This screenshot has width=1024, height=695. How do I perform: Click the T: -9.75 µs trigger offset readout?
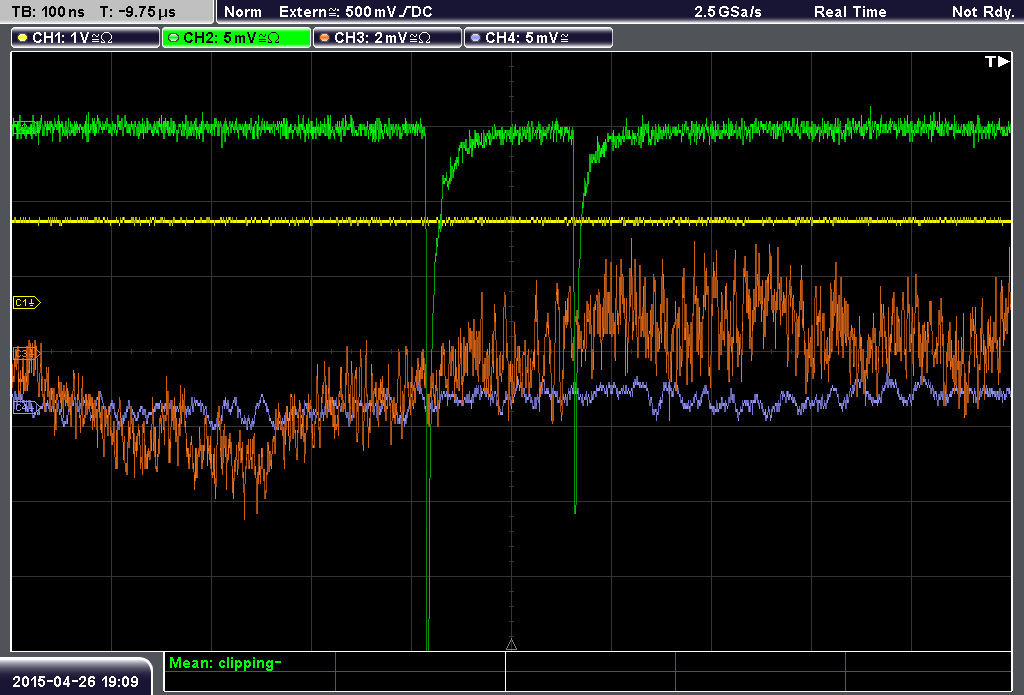pos(138,12)
